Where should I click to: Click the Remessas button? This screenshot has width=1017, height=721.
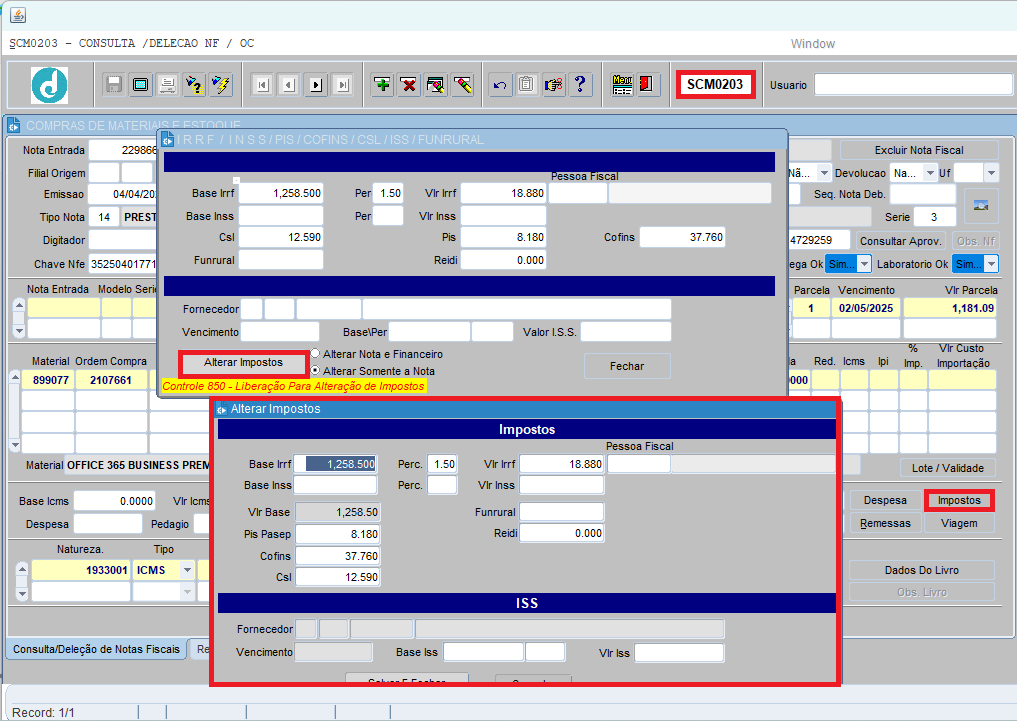pyautogui.click(x=885, y=523)
